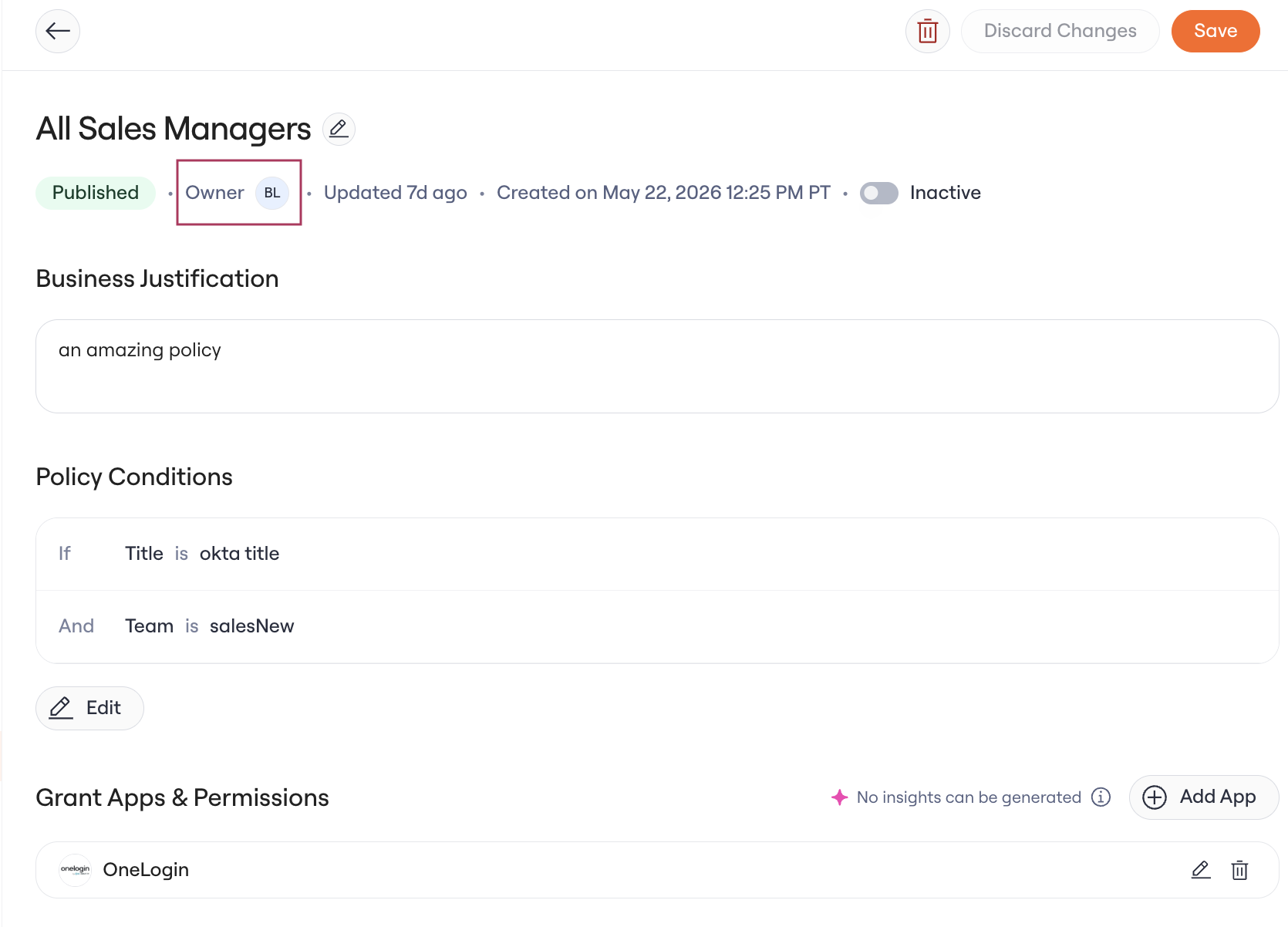Save the policy changes

point(1216,31)
